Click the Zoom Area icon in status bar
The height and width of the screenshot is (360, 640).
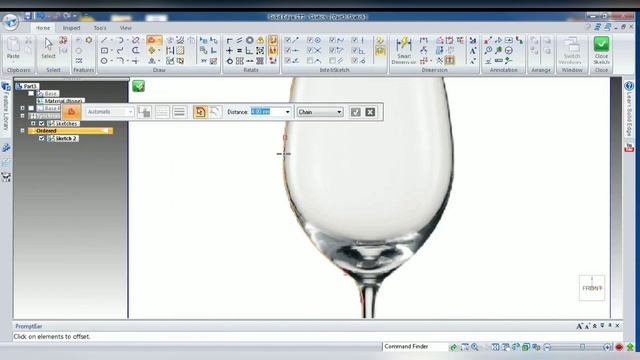(x=464, y=347)
